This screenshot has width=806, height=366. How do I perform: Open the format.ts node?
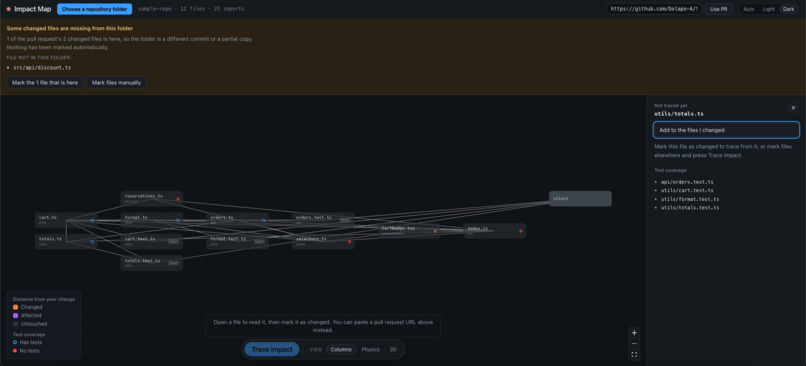[x=152, y=220]
